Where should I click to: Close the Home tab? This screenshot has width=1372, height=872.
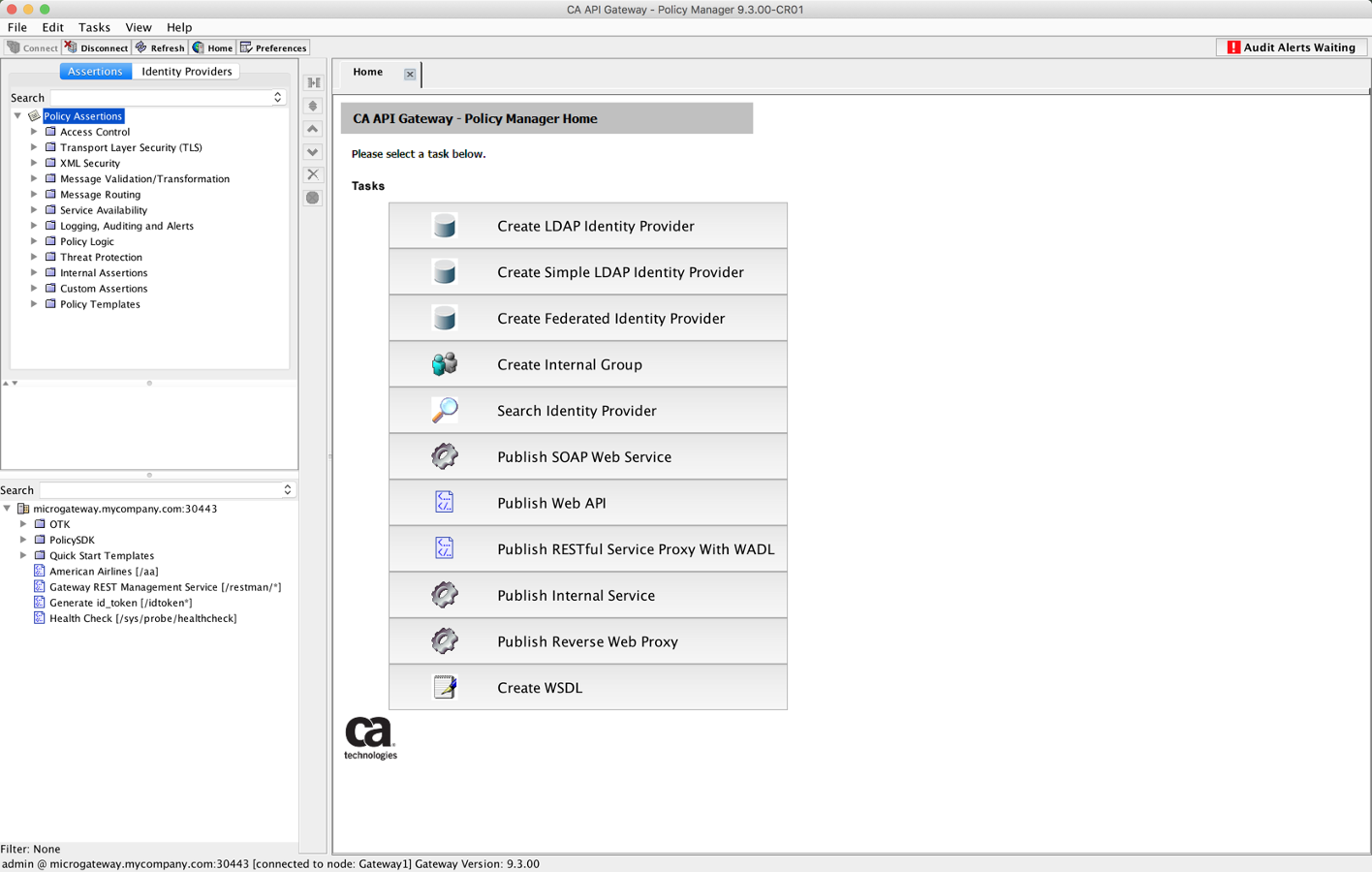410,74
